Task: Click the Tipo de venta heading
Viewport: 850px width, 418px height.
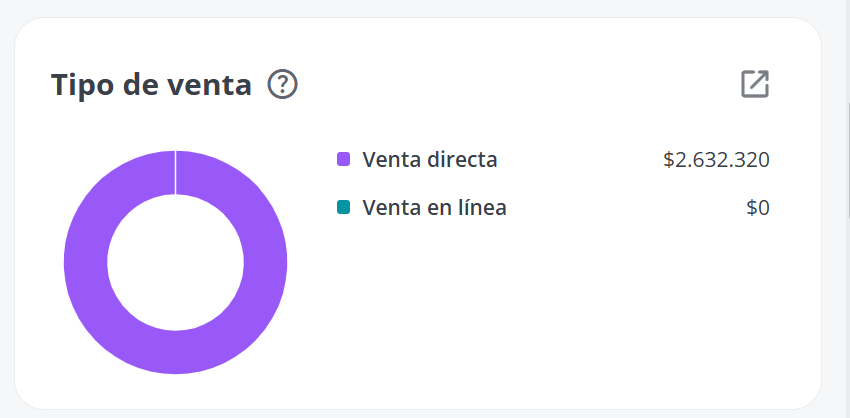Action: pos(151,86)
